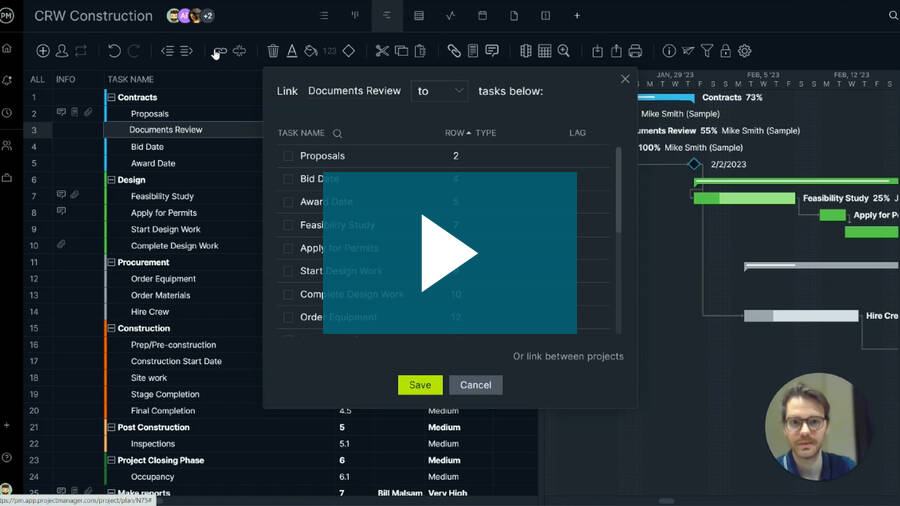900x506 pixels.
Task: Tick the Start Design Work checkbox
Action: pyautogui.click(x=288, y=271)
